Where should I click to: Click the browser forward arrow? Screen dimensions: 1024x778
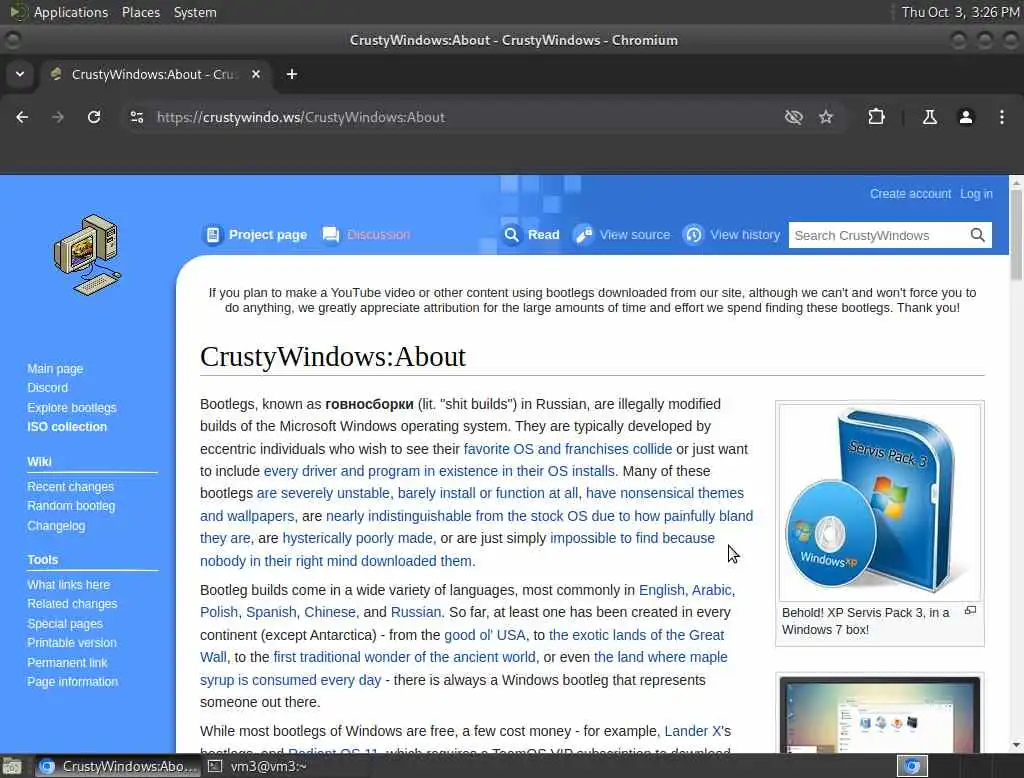(57, 117)
